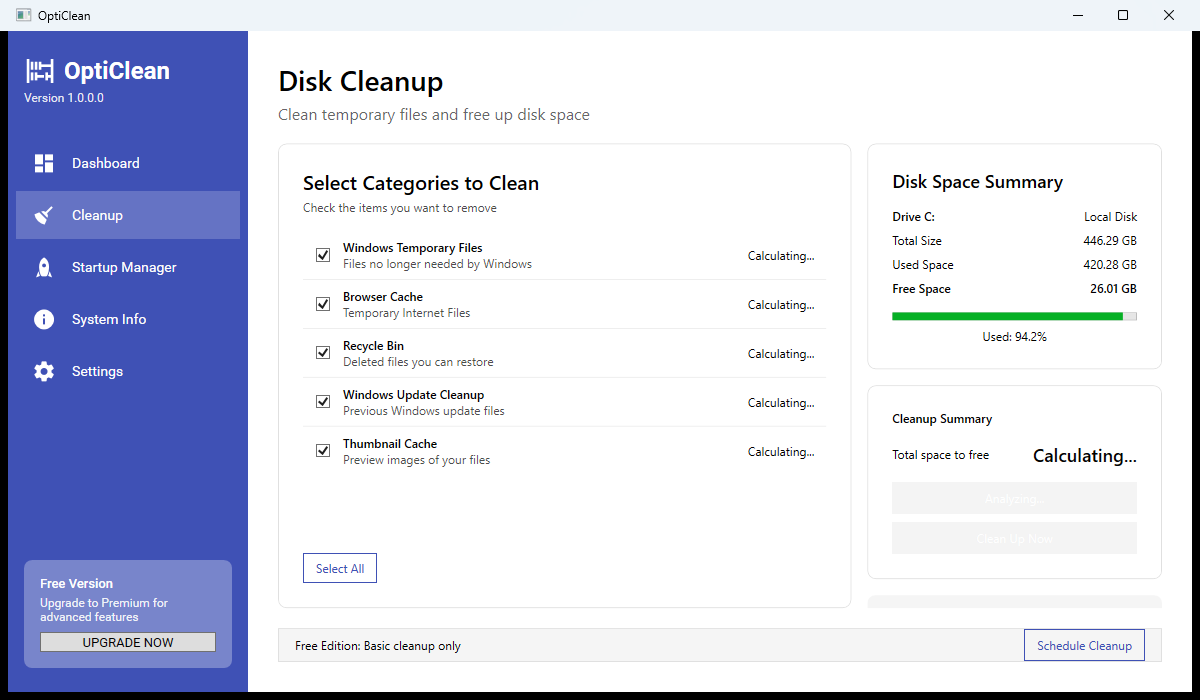Open the System Info section
Screen dimensions: 1200x700
(128, 319)
